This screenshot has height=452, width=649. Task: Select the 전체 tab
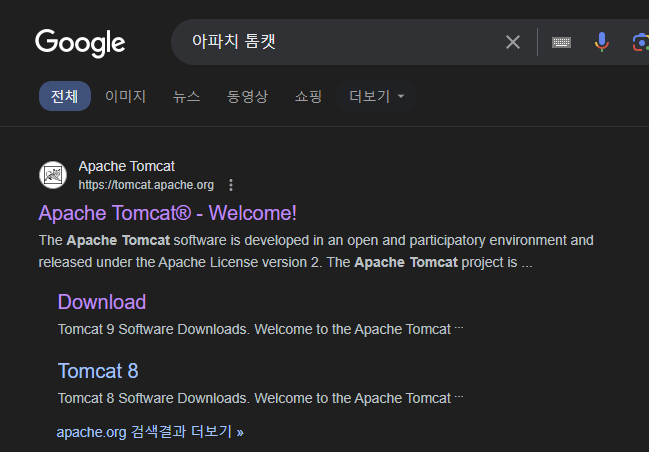65,96
